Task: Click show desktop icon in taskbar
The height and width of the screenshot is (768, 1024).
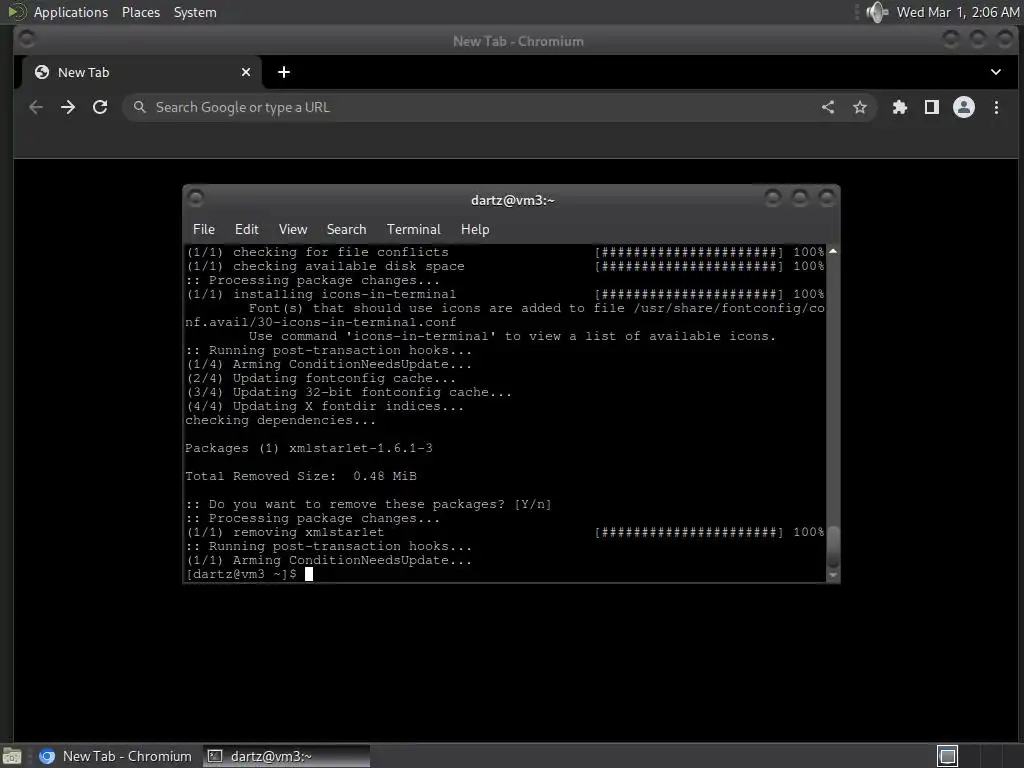Action: click(12, 756)
